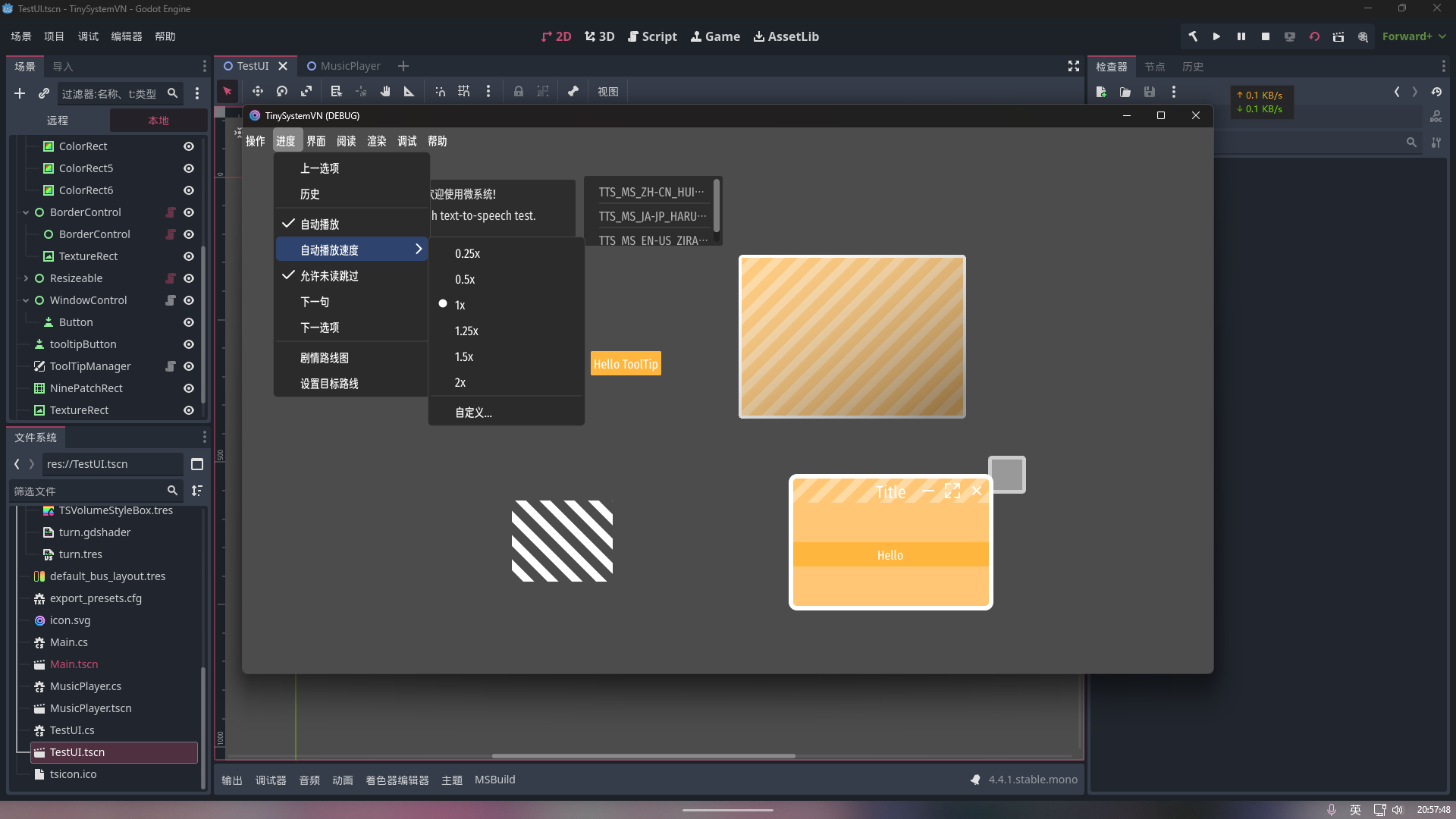Select the 1x speed radio option
Screen dimensions: 1456x819
point(460,305)
